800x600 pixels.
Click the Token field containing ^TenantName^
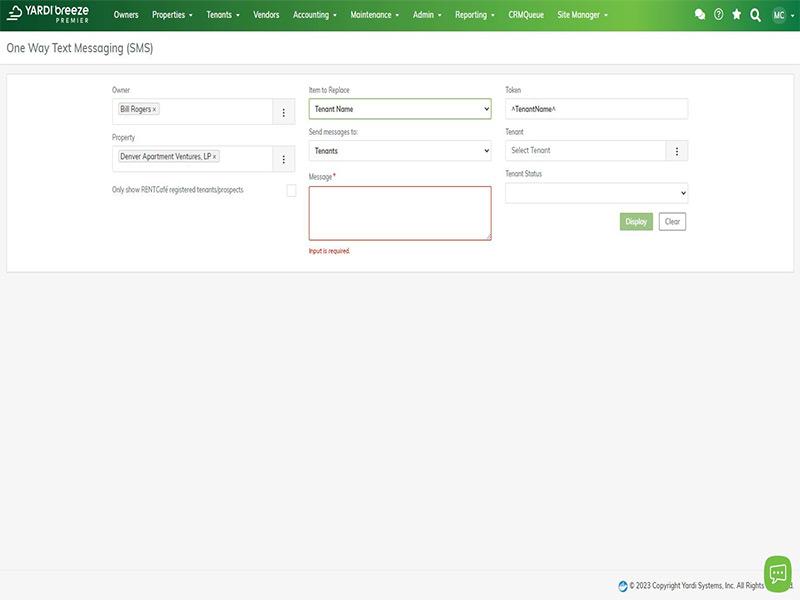coord(596,109)
